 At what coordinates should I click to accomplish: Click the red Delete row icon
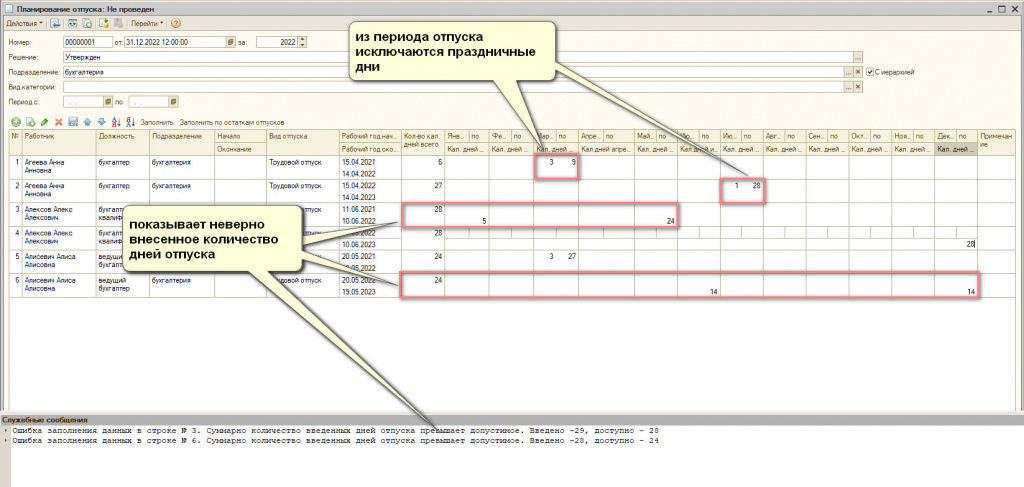coord(59,121)
